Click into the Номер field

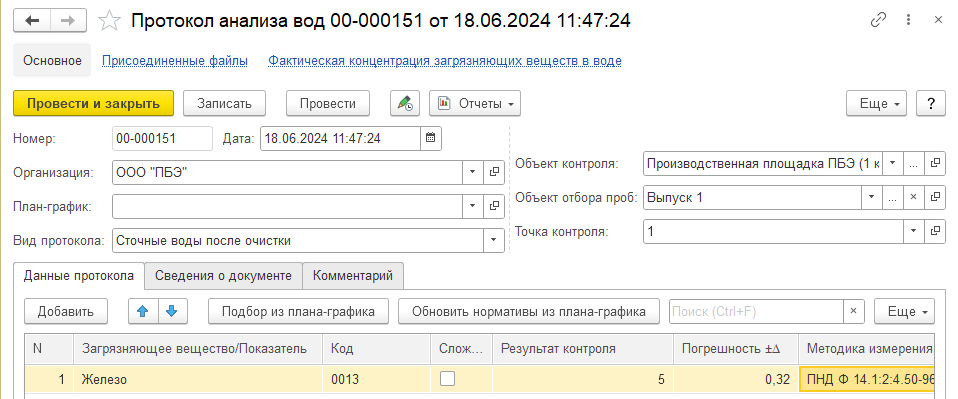click(163, 138)
